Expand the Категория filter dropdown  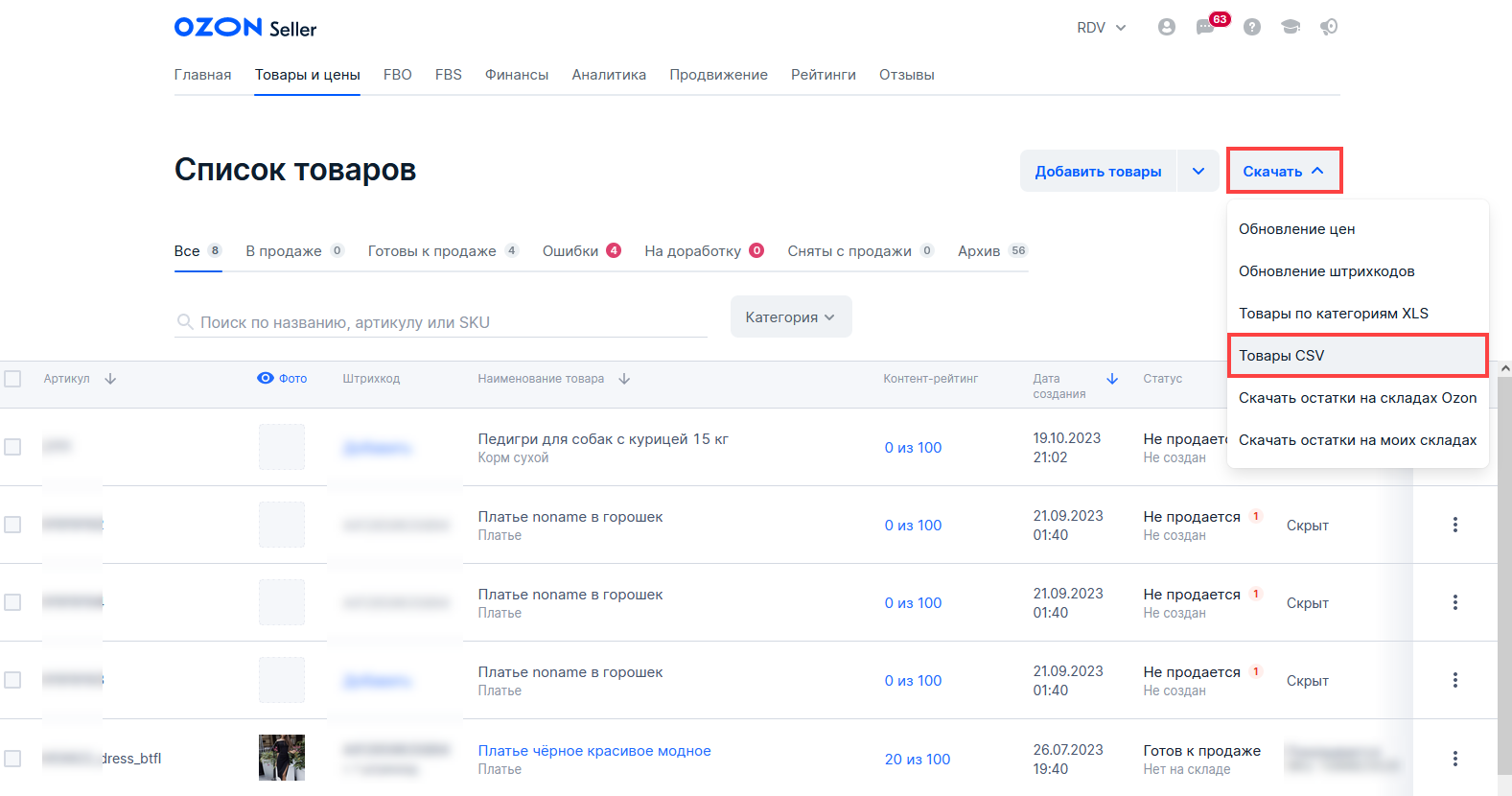tap(790, 317)
